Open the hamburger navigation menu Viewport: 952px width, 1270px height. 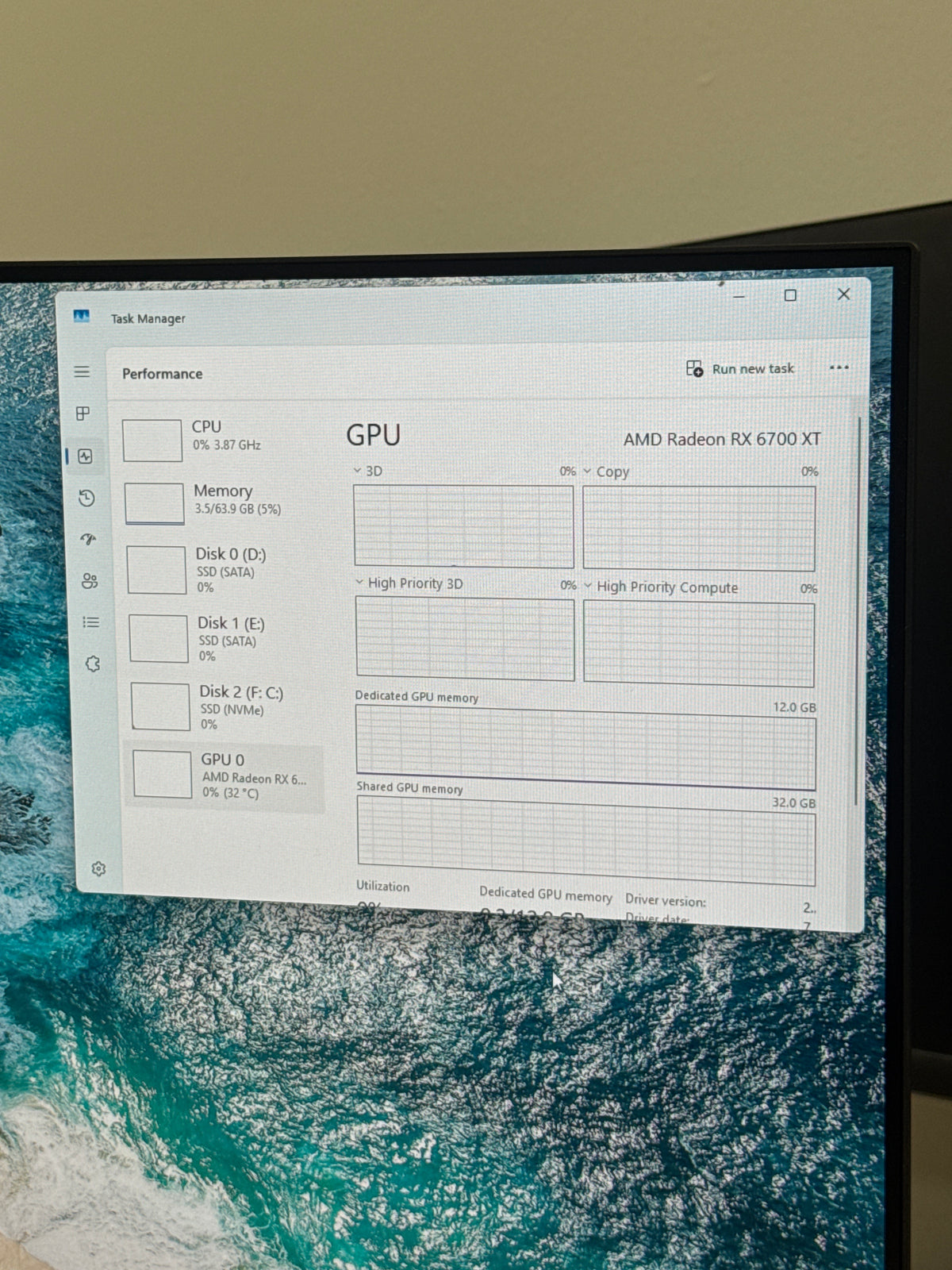[x=82, y=371]
